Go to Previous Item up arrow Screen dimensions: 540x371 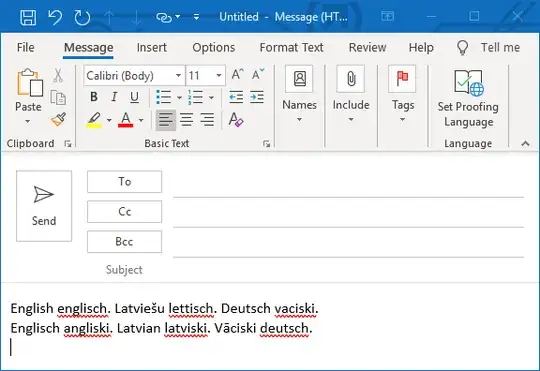109,17
